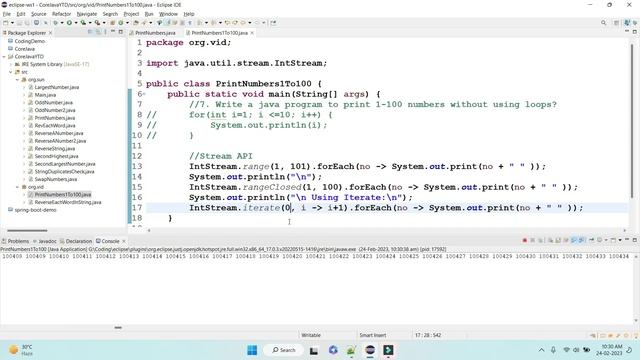Open the Refactor menu

point(61,14)
